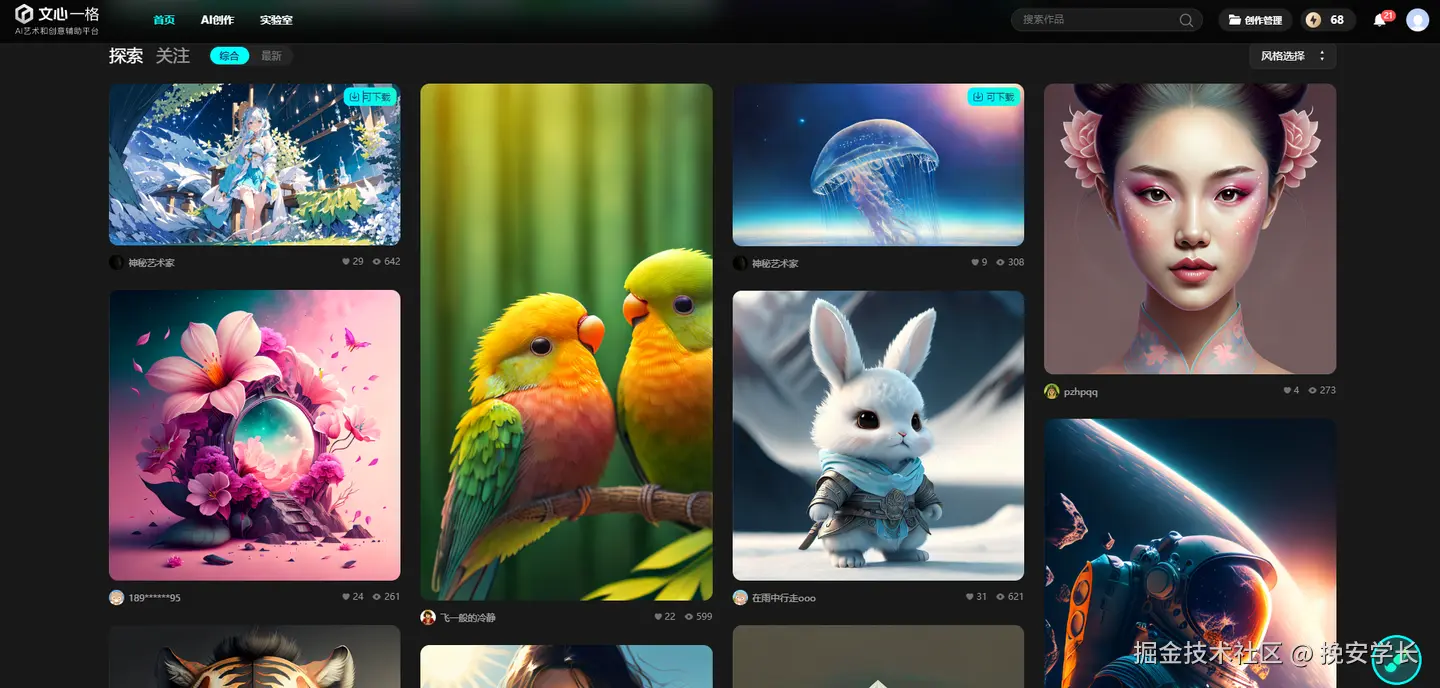The width and height of the screenshot is (1440, 688).
Task: Open the astronaut planet artwork
Action: pos(1190,553)
